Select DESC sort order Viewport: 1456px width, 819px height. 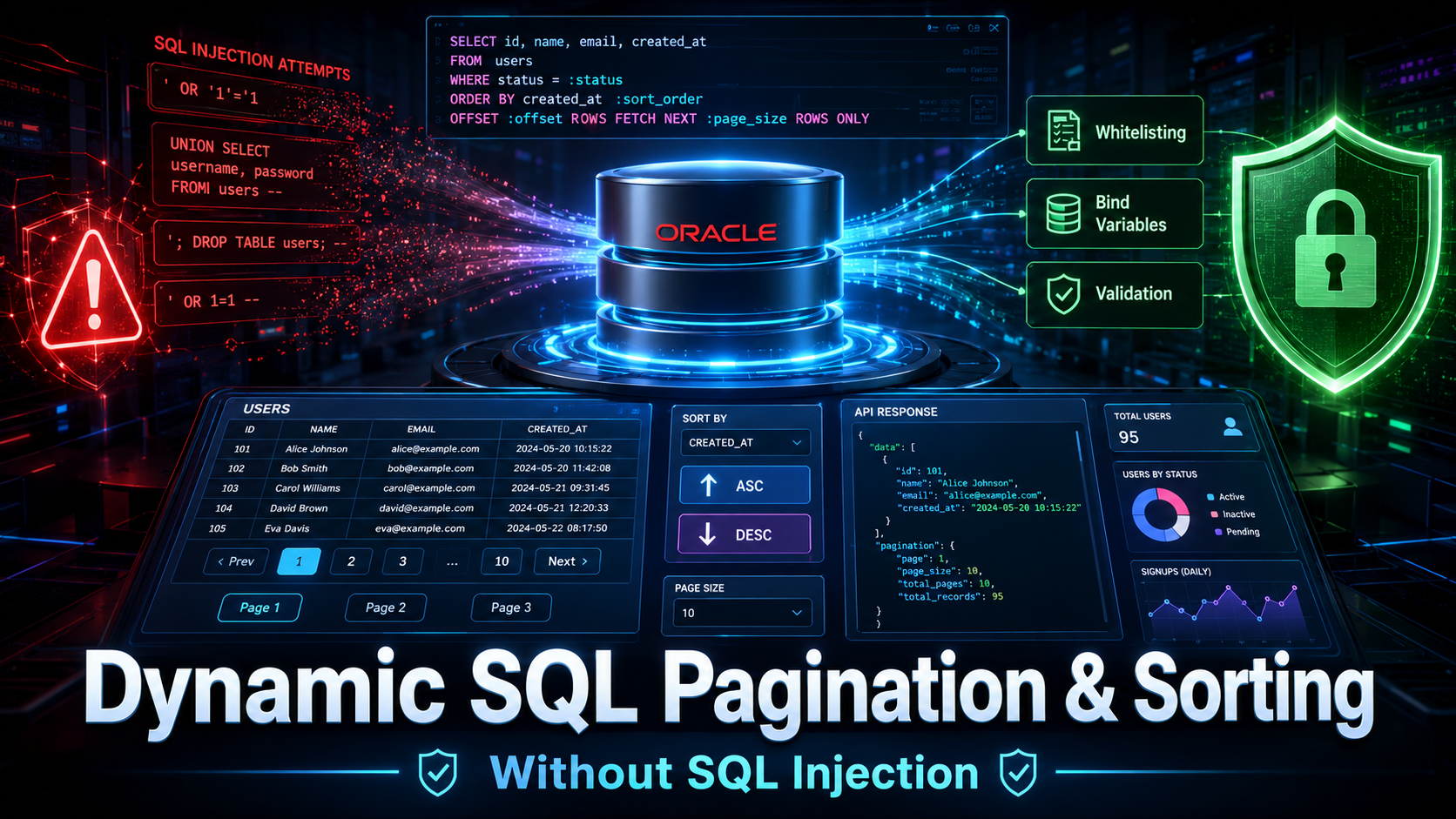tap(745, 534)
